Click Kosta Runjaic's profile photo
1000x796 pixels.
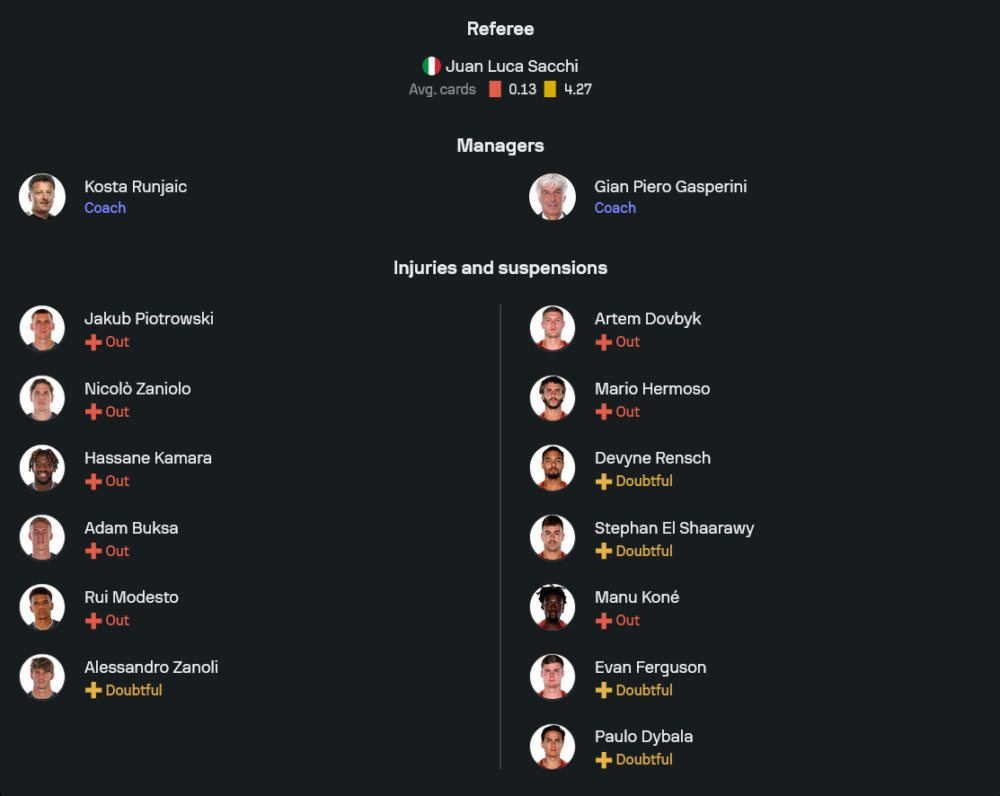[42, 196]
